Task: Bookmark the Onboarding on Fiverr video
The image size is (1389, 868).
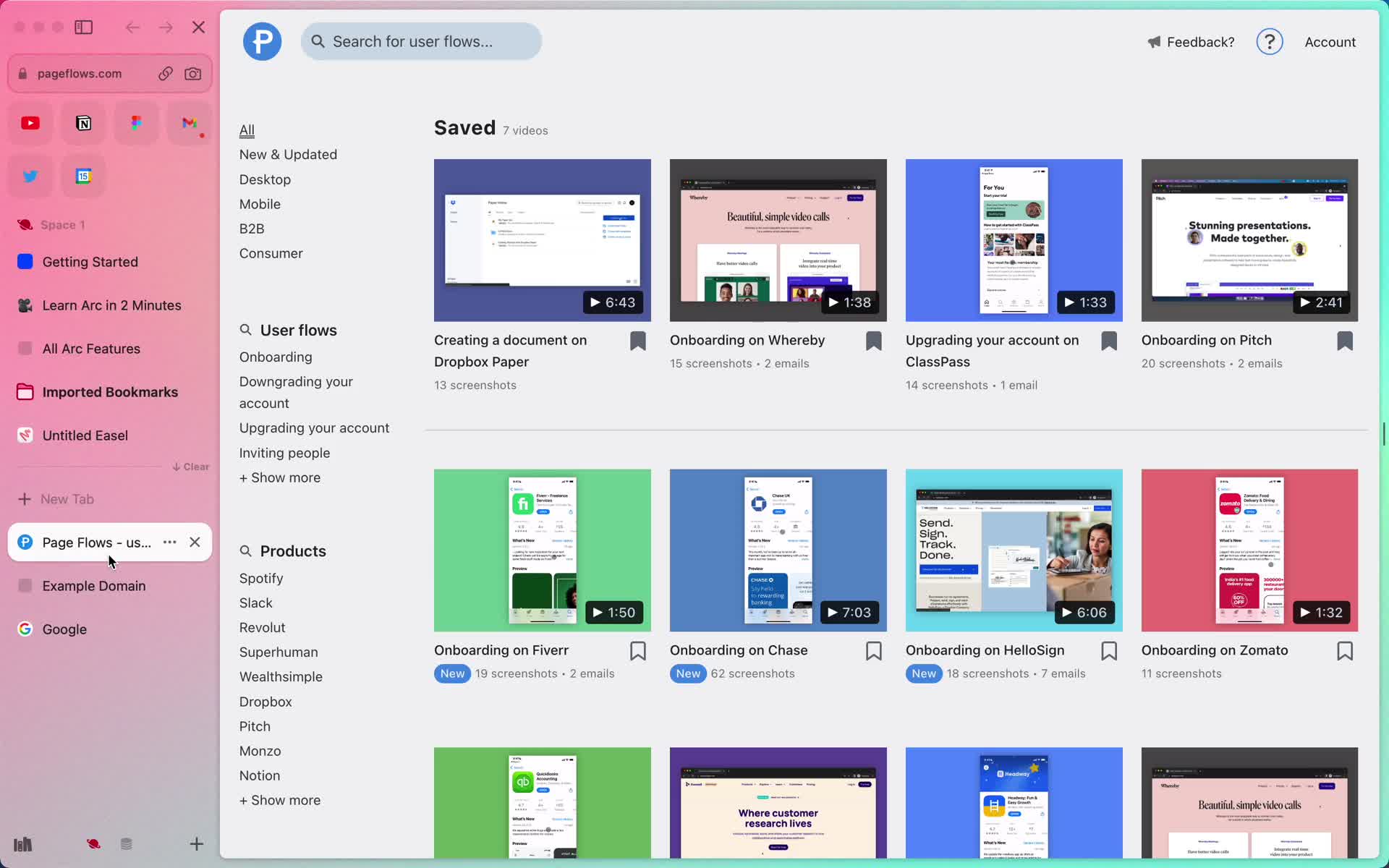Action: (x=638, y=651)
